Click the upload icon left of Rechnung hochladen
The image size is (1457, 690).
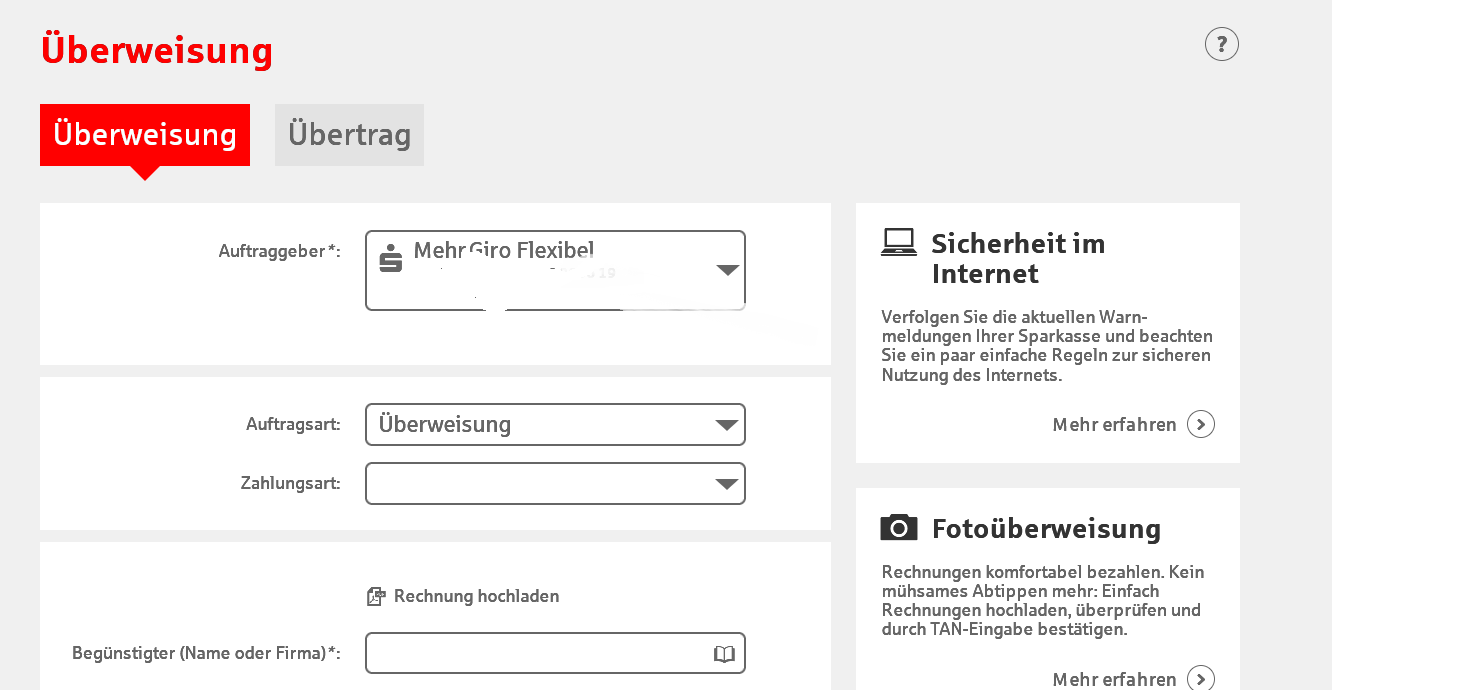pos(376,597)
